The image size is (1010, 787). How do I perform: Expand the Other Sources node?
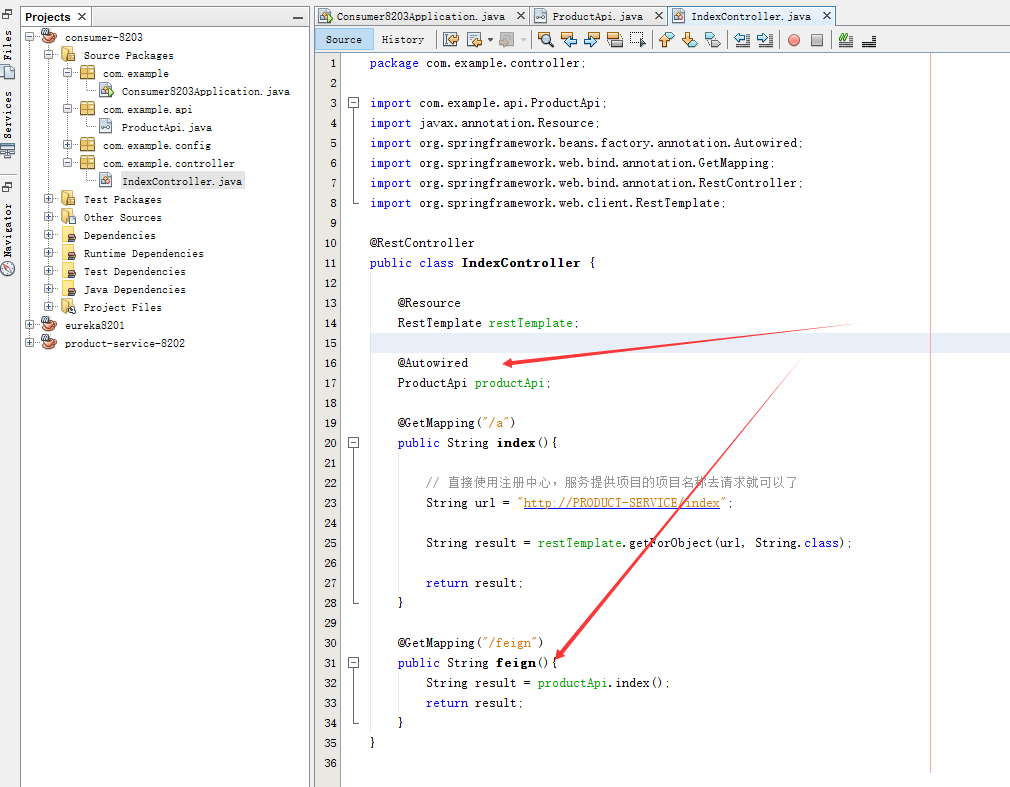48,216
